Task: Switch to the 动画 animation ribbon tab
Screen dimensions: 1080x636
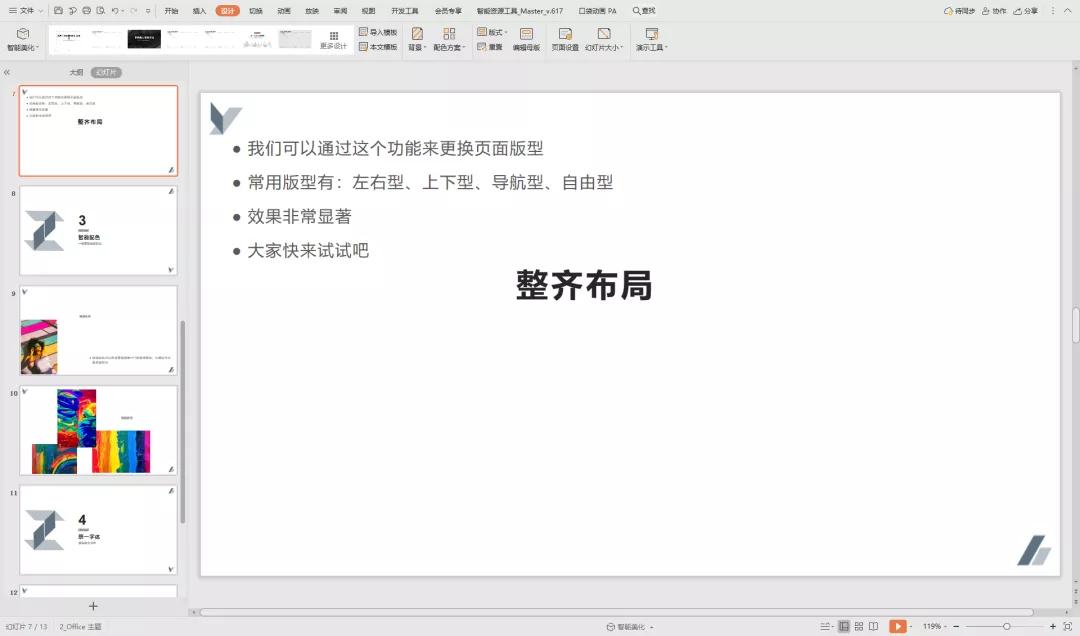Action: 282,11
